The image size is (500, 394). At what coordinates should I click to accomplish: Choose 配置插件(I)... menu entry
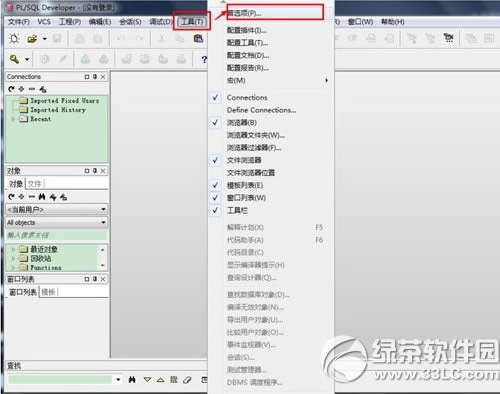tap(247, 30)
